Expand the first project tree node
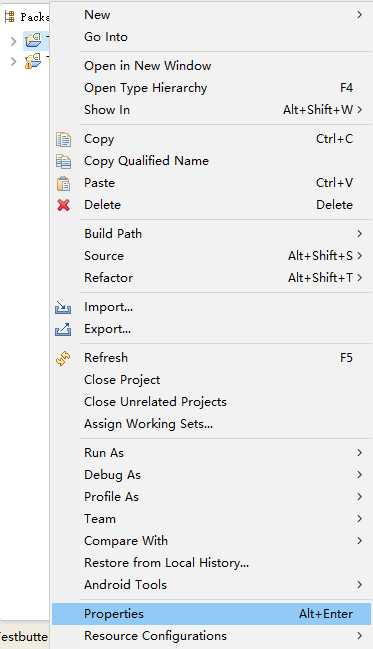 coord(13,41)
